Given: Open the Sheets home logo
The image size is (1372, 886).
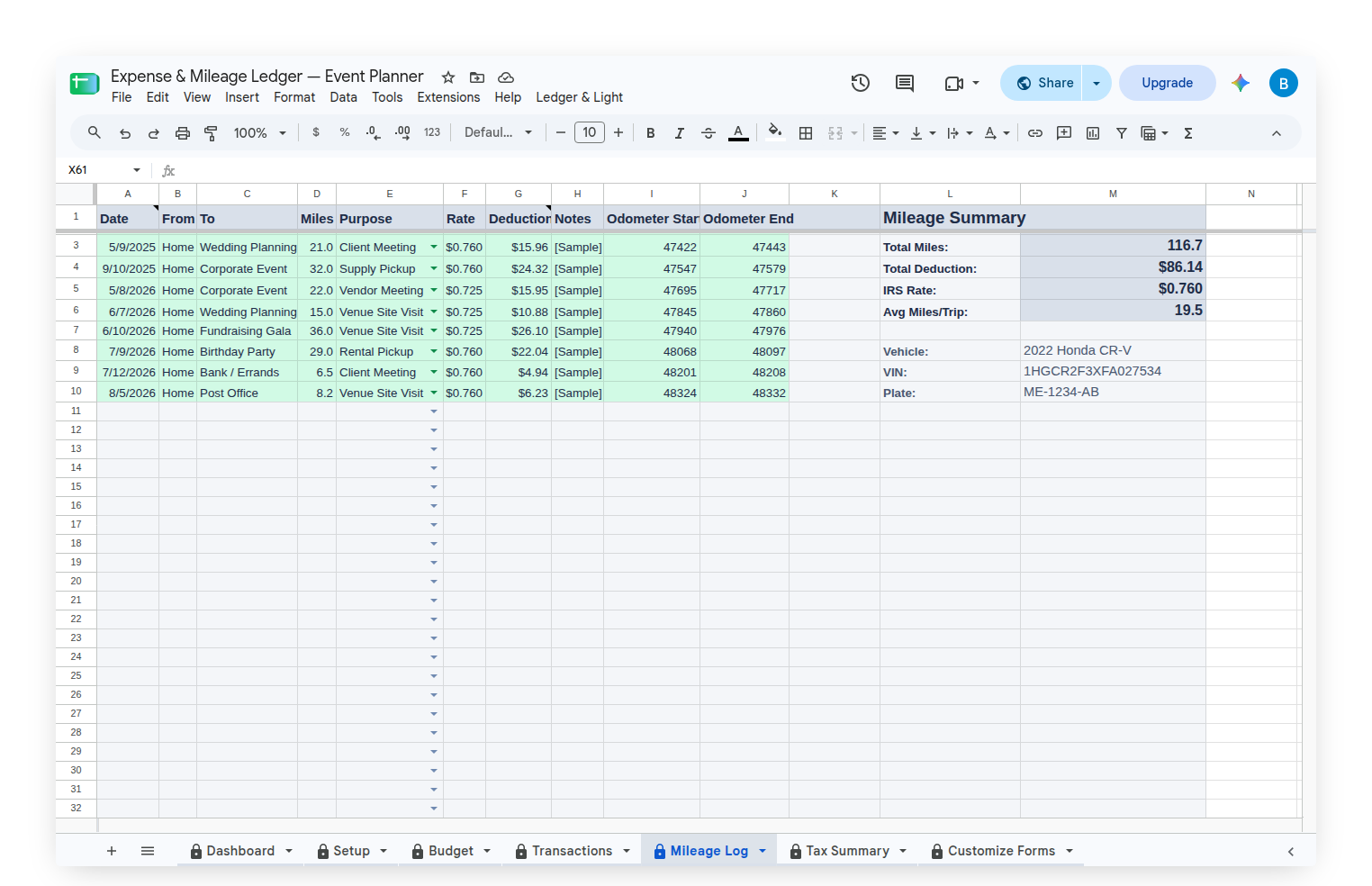Looking at the screenshot, I should tap(85, 84).
